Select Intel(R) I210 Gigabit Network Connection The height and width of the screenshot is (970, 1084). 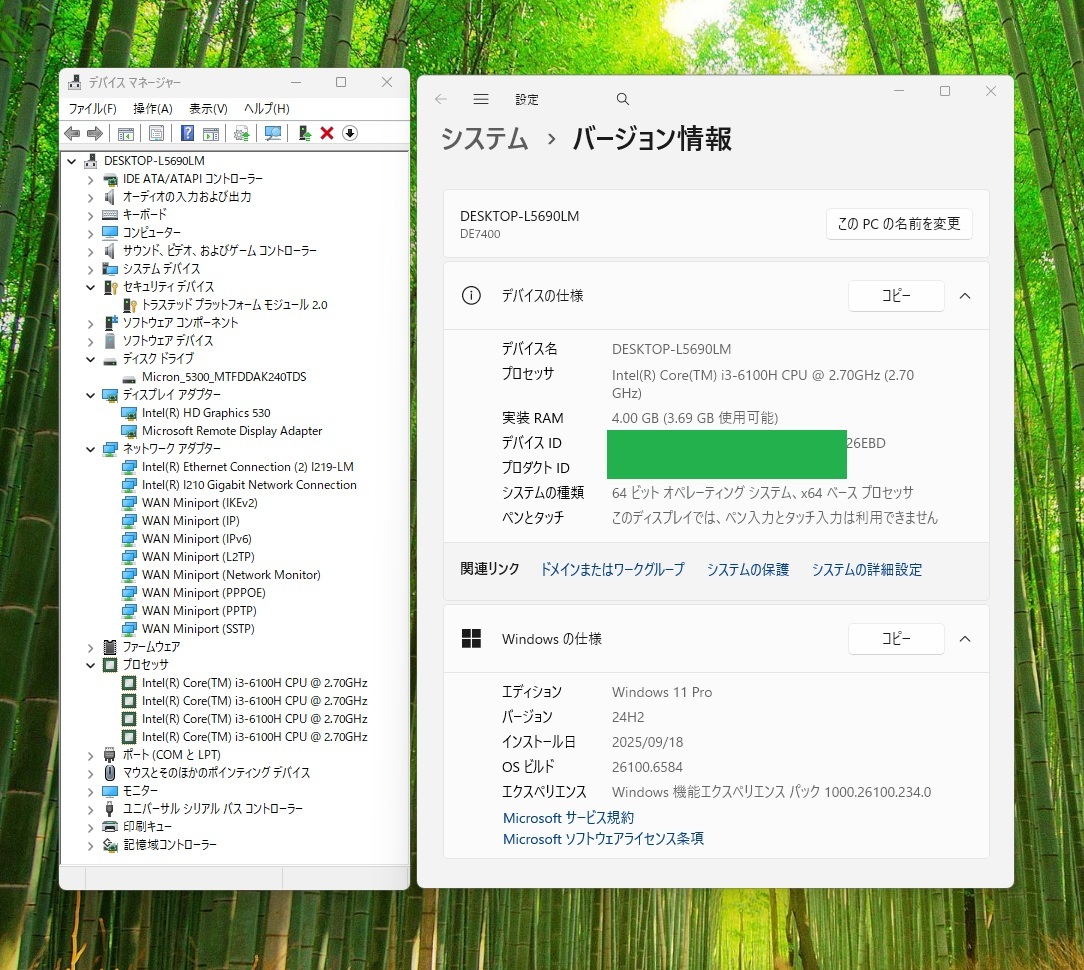pyautogui.click(x=249, y=485)
